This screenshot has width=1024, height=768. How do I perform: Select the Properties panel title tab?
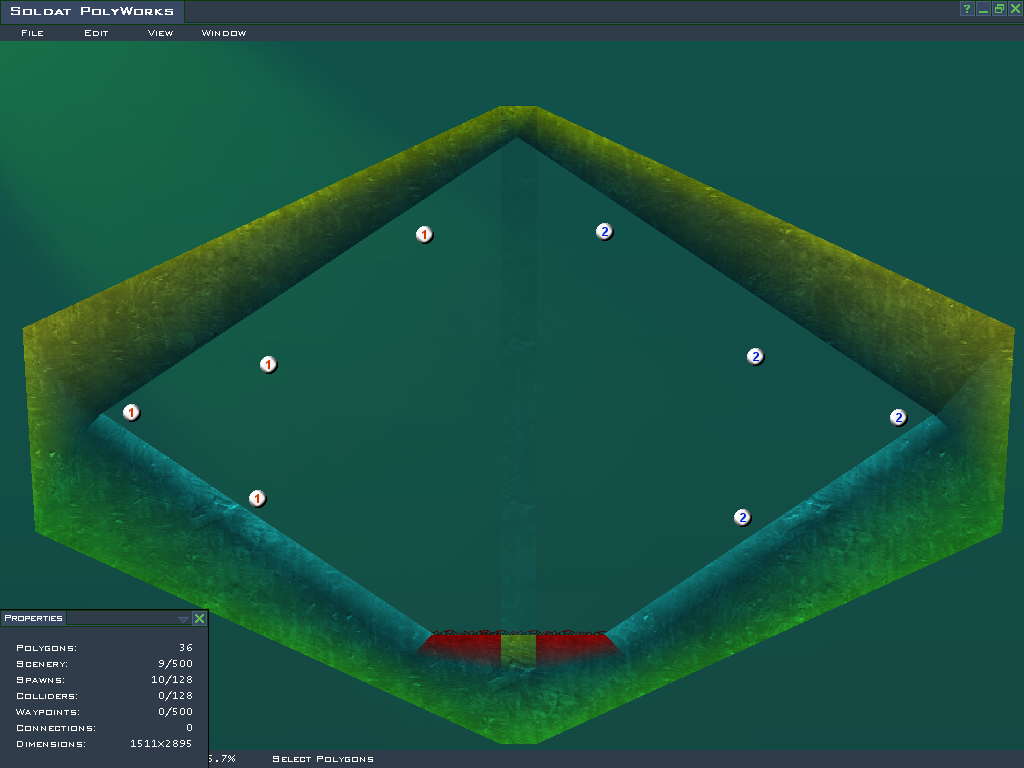(33, 618)
